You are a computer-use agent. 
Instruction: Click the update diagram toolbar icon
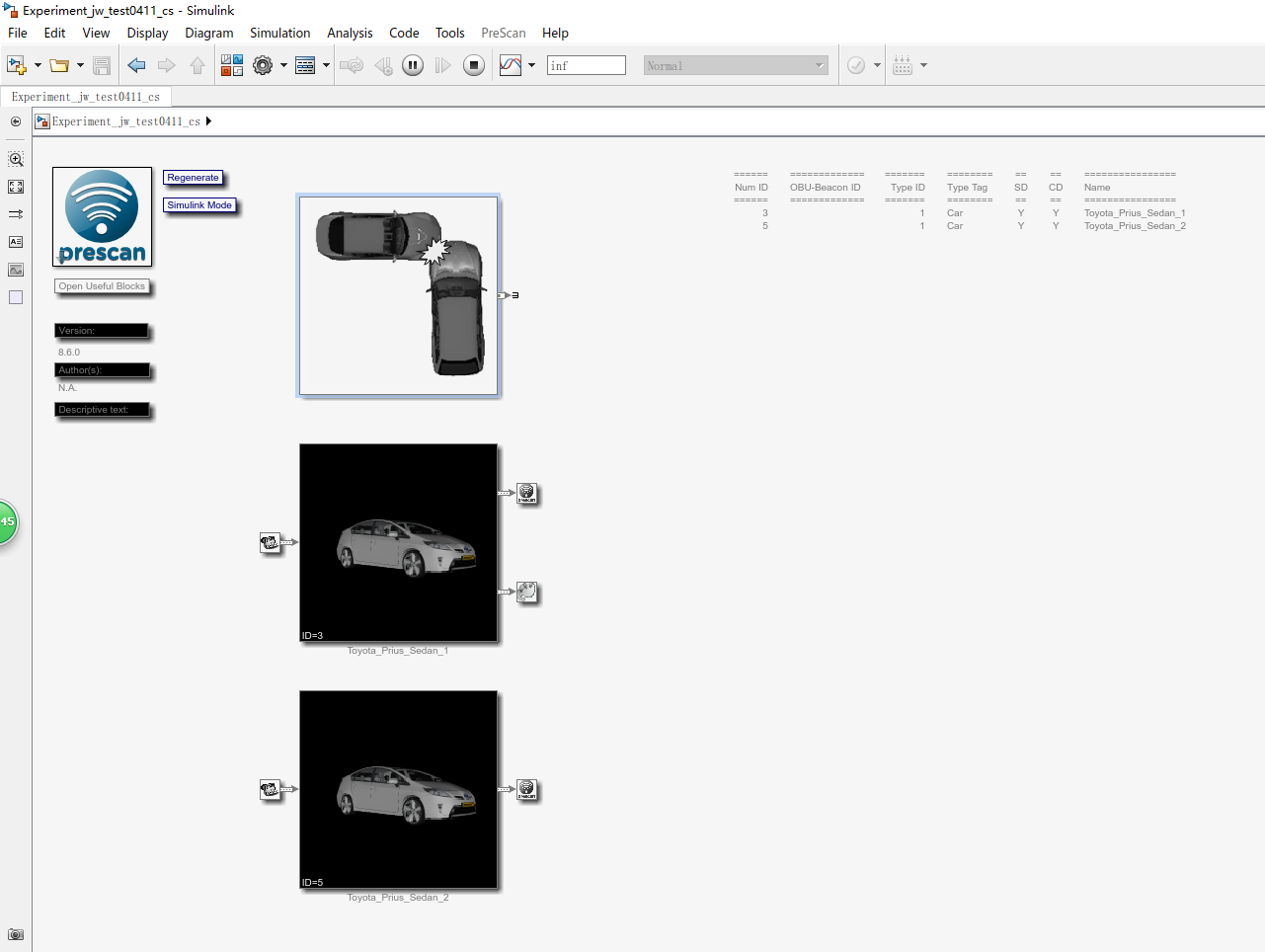pos(351,66)
